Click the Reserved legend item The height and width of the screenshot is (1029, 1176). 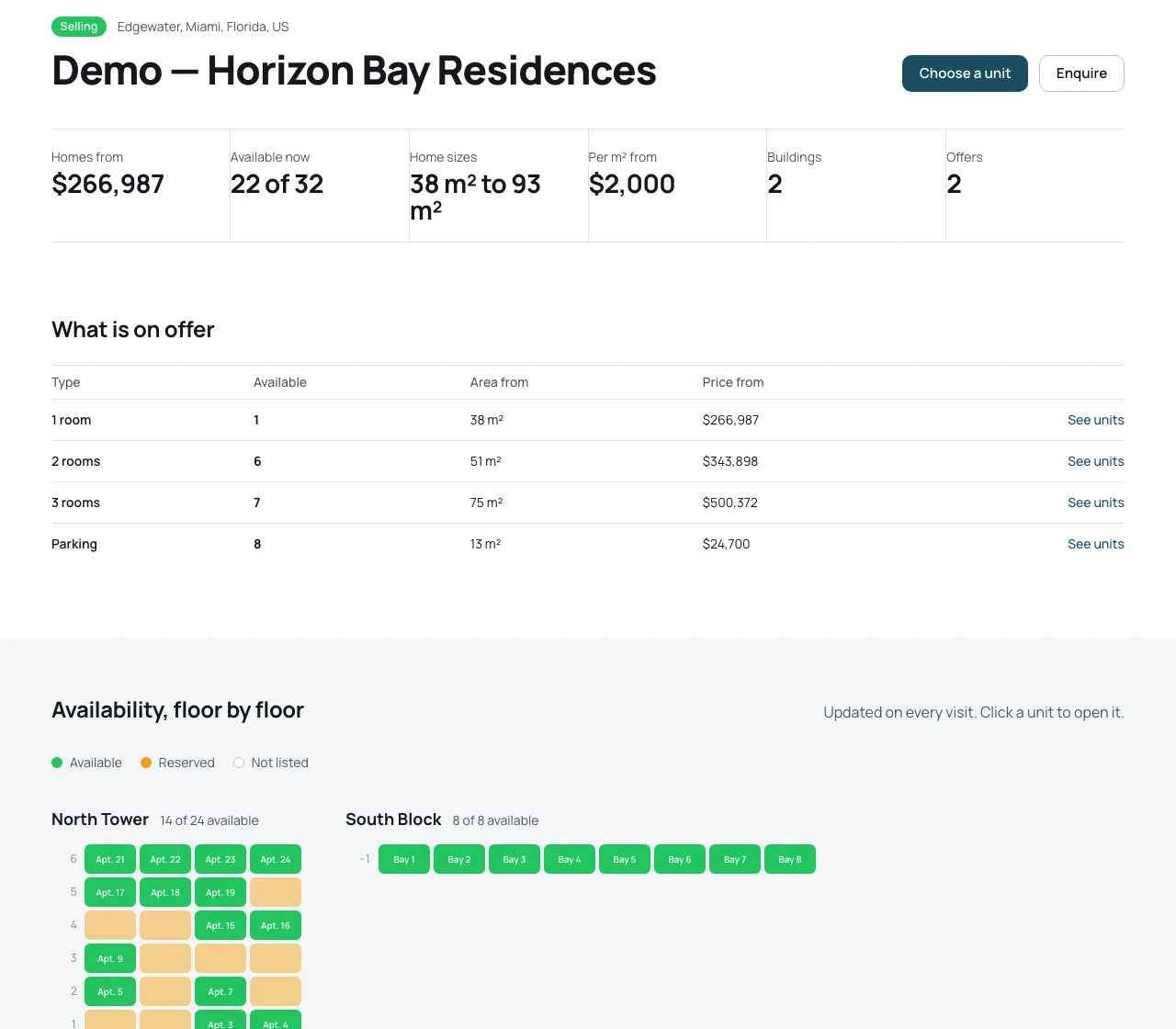(x=177, y=763)
